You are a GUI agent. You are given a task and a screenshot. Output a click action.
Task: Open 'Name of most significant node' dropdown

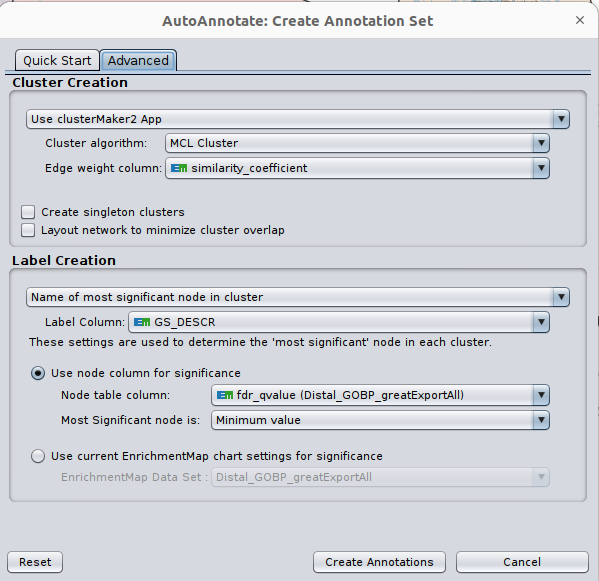(x=298, y=297)
